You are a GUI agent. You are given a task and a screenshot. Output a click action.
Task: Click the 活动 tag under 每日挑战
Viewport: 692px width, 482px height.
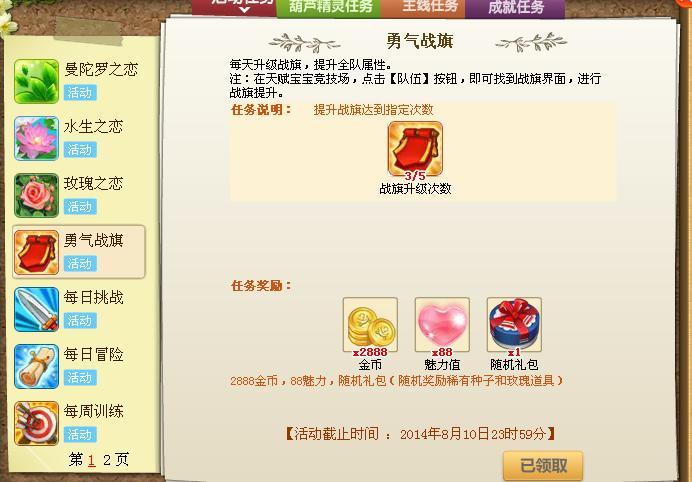pyautogui.click(x=80, y=320)
